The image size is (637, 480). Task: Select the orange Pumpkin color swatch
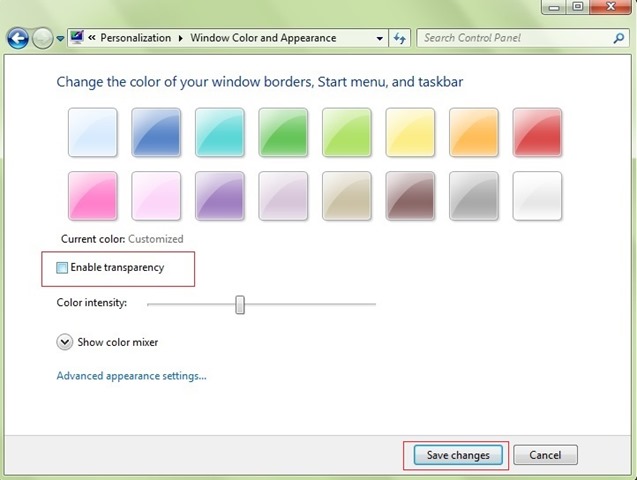pos(474,132)
